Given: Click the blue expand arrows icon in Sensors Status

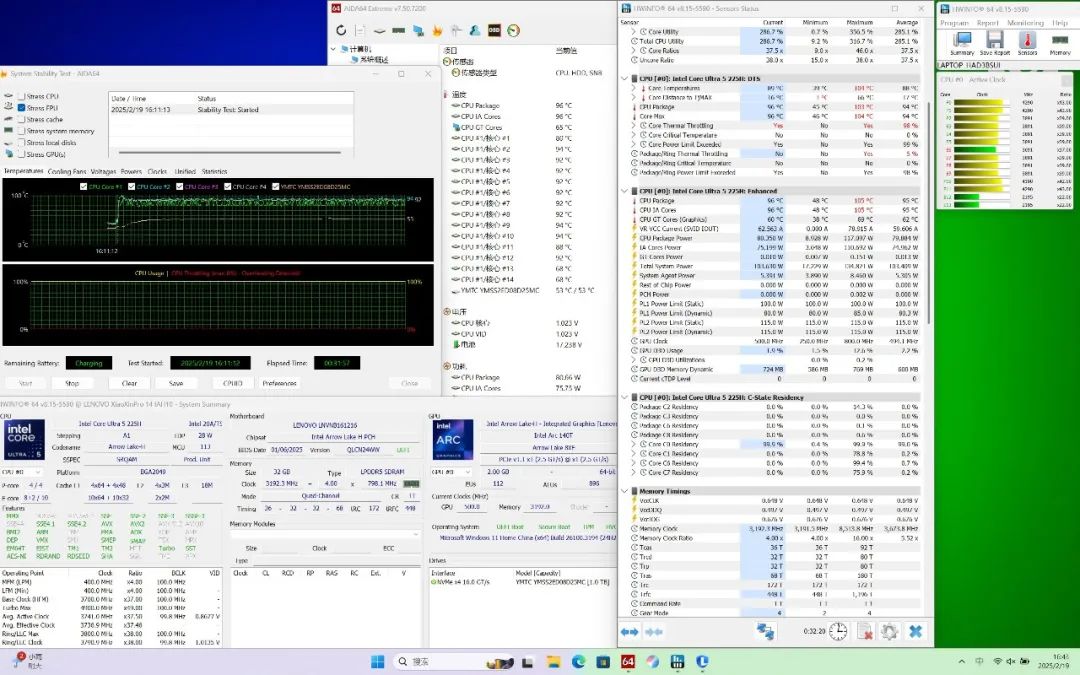Looking at the screenshot, I should coord(630,632).
